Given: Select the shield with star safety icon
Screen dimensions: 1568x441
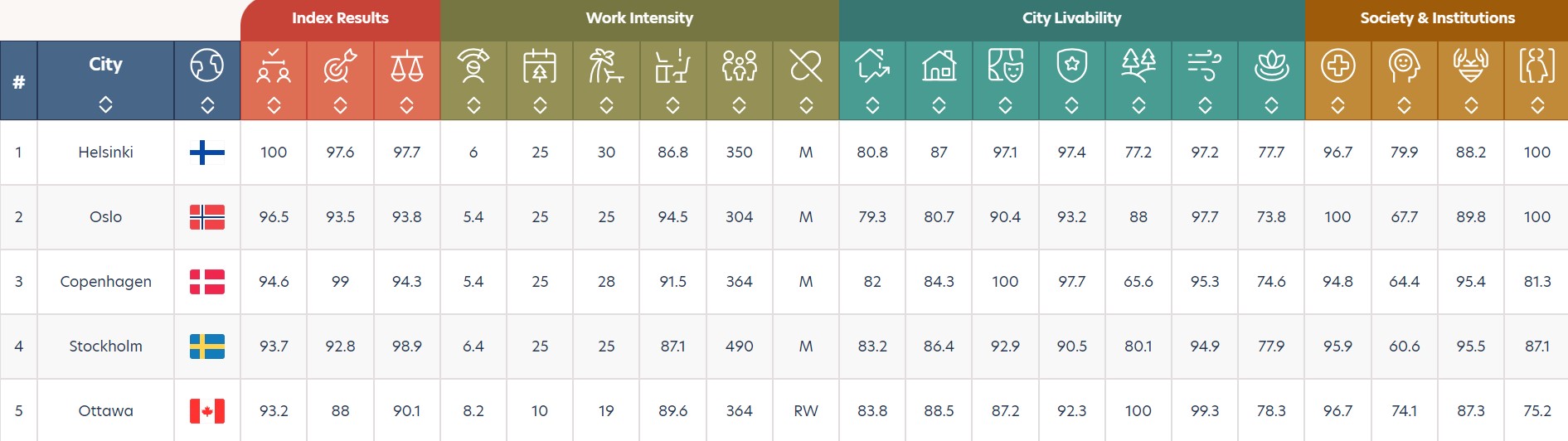Looking at the screenshot, I should point(1071,65).
